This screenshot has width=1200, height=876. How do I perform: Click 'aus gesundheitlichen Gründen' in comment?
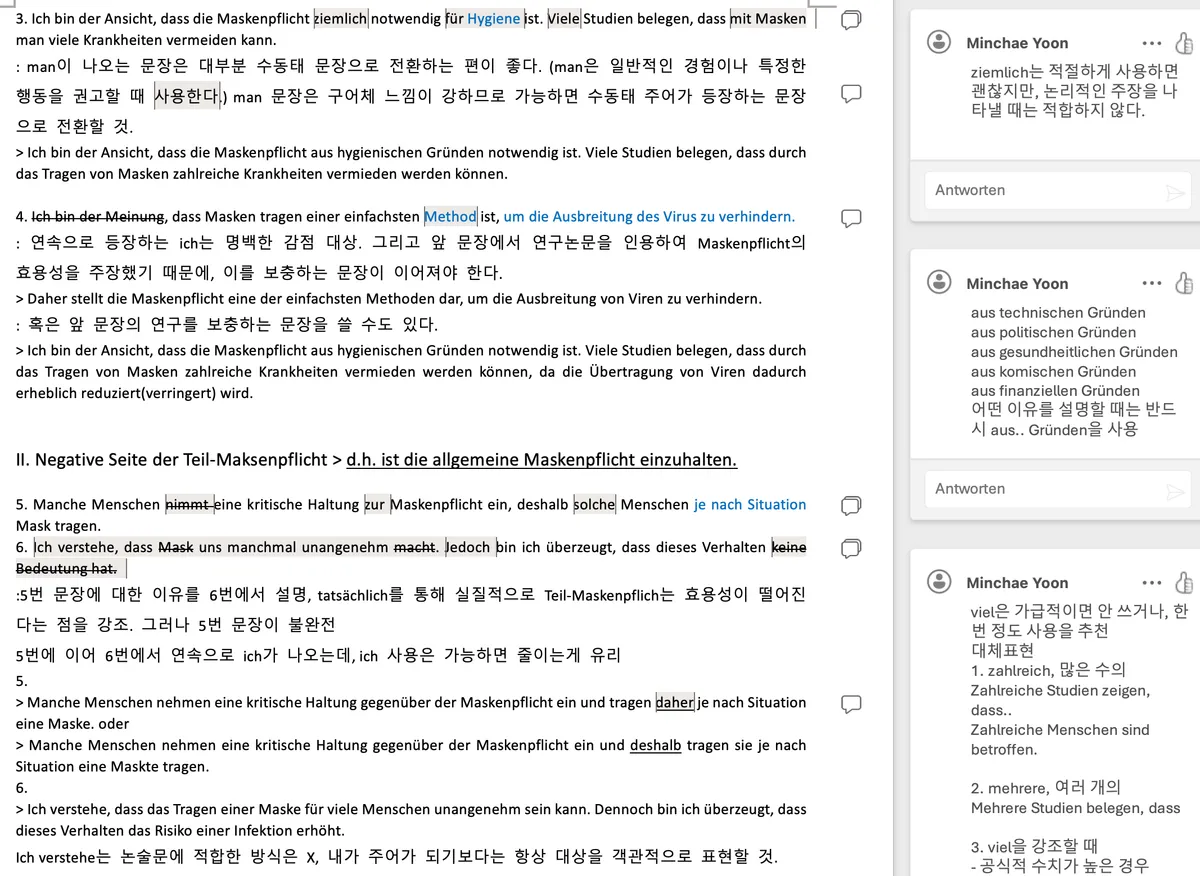[1074, 352]
